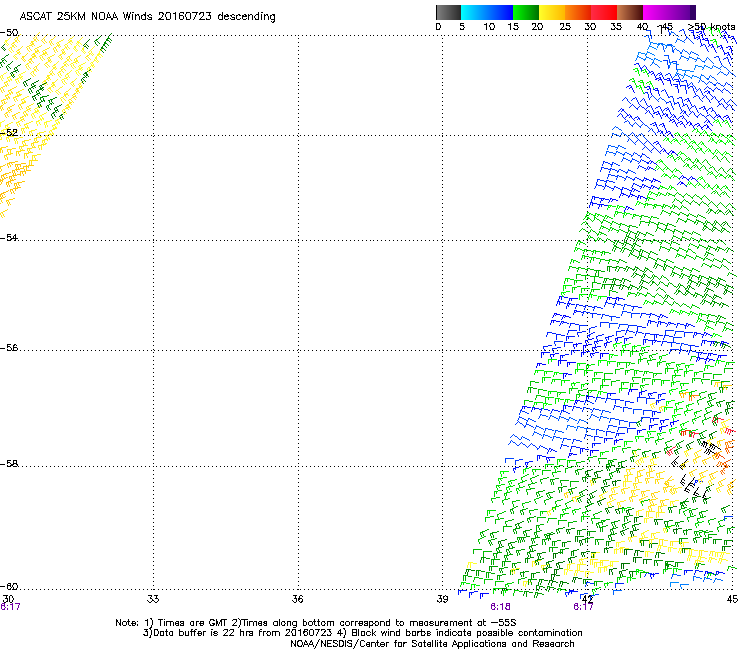Image resolution: width=740 pixels, height=650 pixels.
Task: Click the longitude label '42'
Action: tap(587, 599)
